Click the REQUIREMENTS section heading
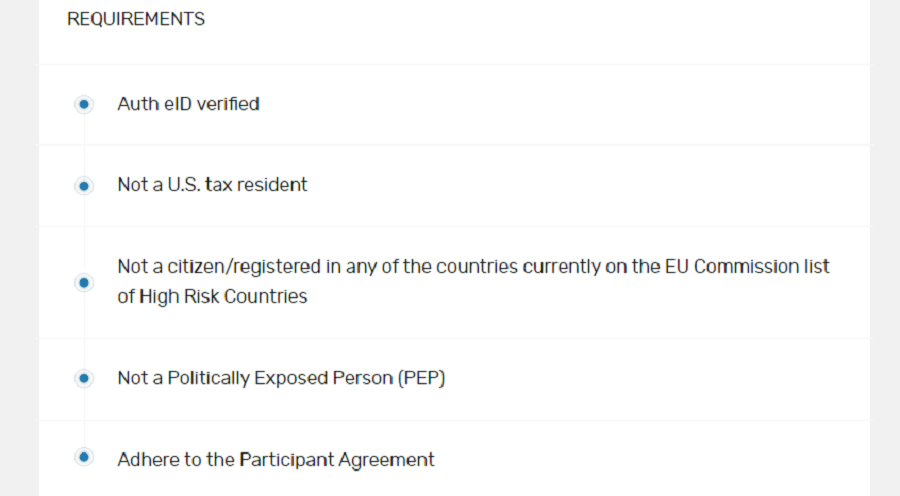900x496 pixels. coord(136,19)
